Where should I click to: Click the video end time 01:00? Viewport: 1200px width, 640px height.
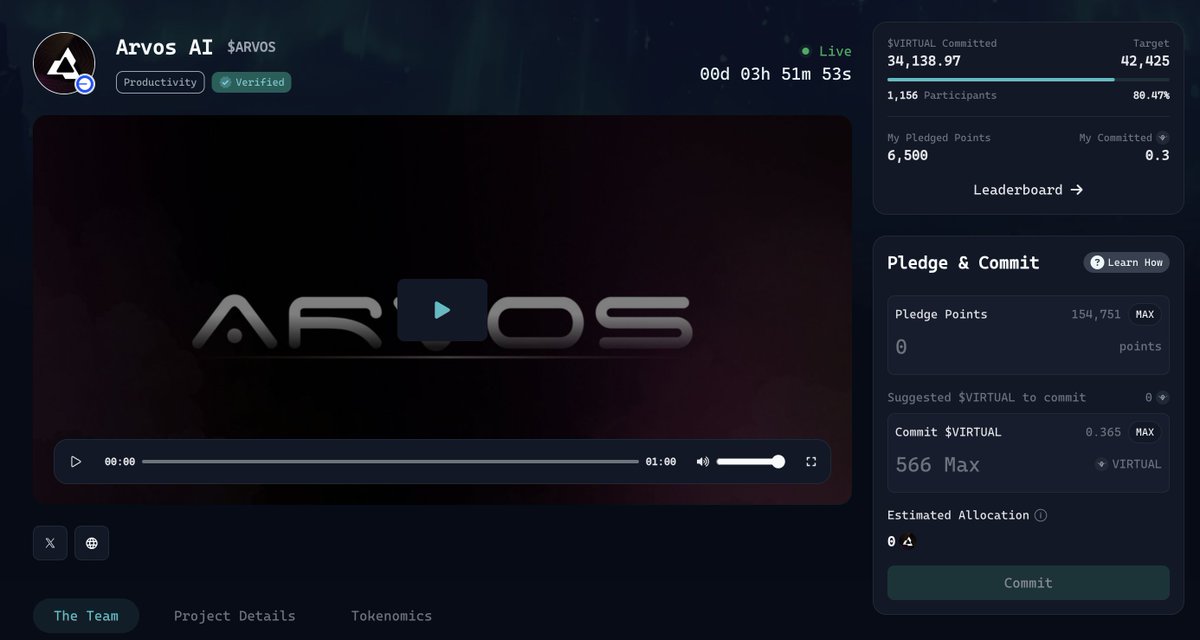click(x=661, y=462)
